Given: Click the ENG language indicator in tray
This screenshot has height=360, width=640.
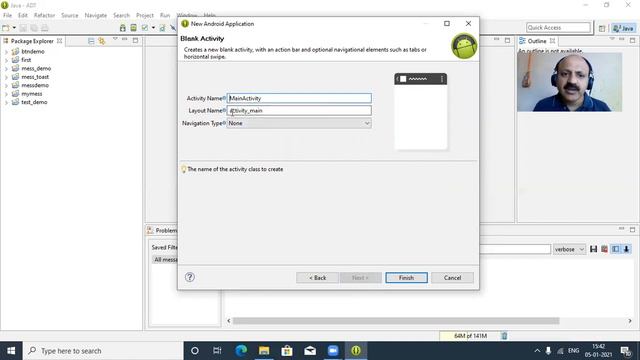Looking at the screenshot, I should point(573,351).
